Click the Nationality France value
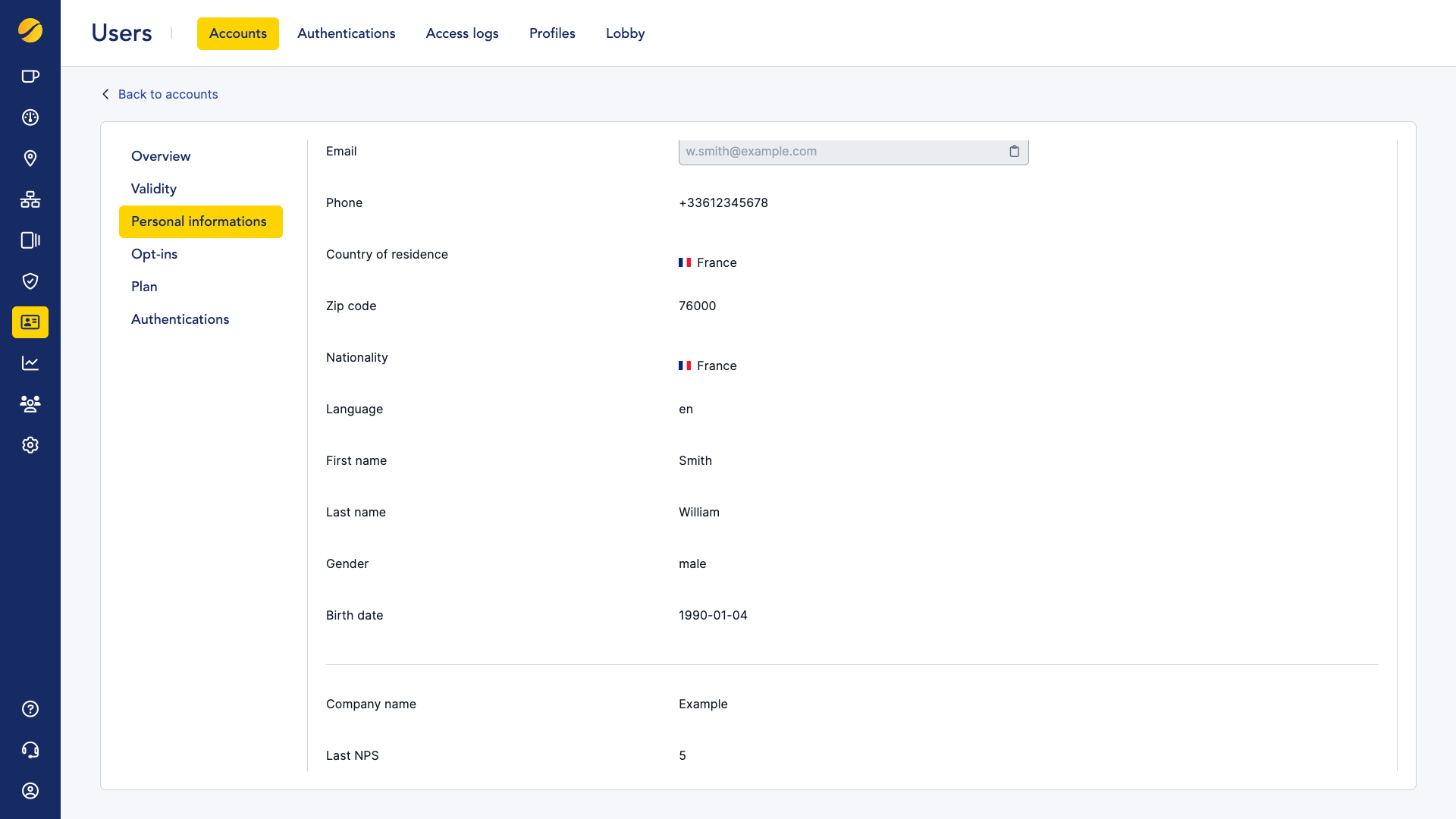The image size is (1456, 819). coord(708,366)
